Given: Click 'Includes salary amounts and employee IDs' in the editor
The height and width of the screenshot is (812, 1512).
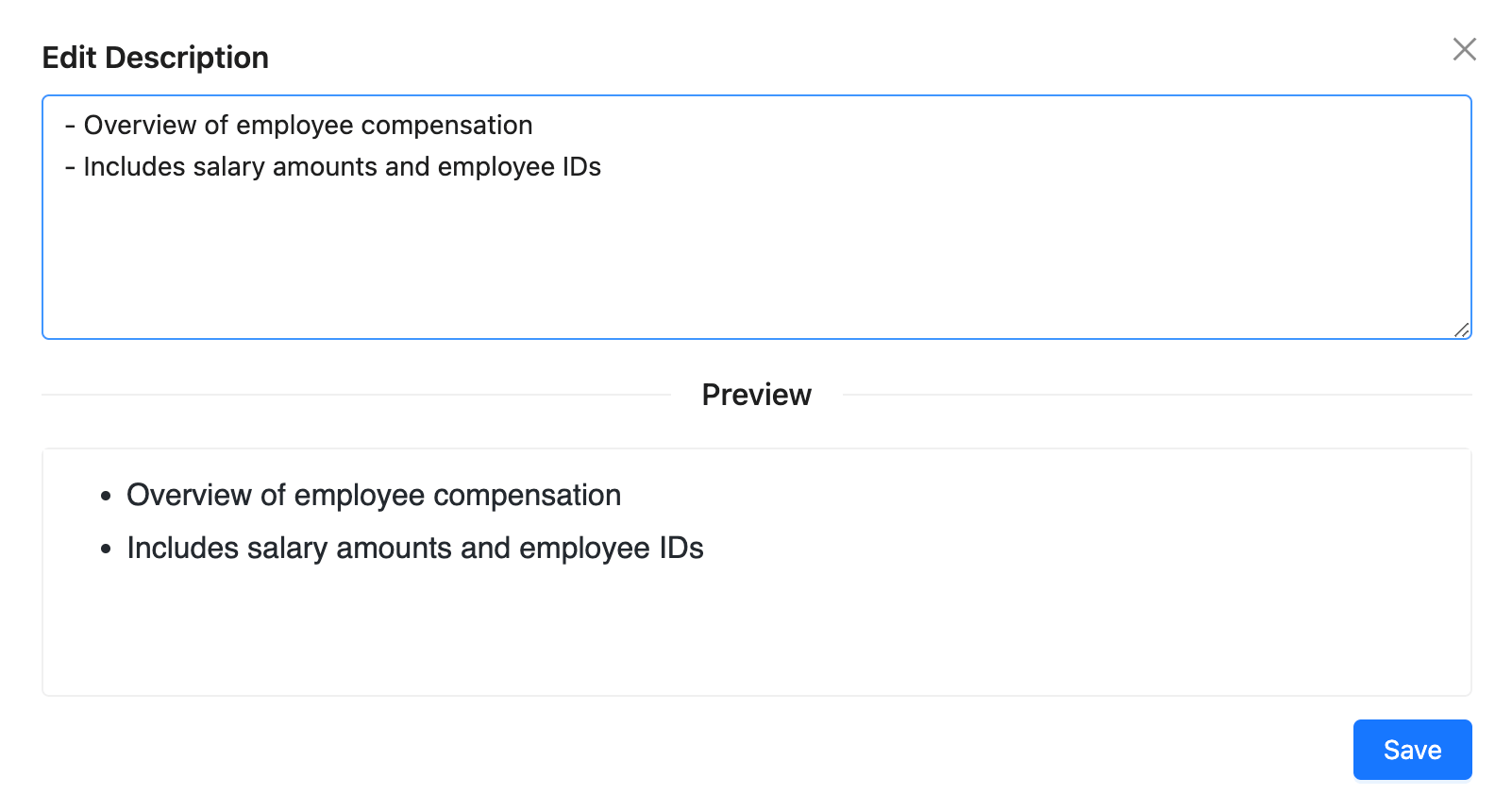Looking at the screenshot, I should pyautogui.click(x=332, y=166).
